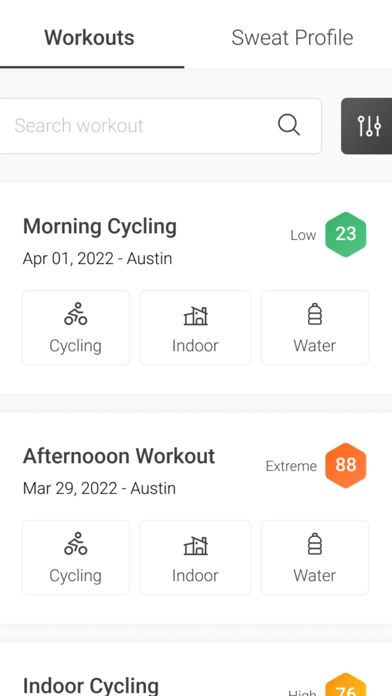This screenshot has height=696, width=392.
Task: Open the Indoor Cycling workout title
Action: click(x=91, y=685)
